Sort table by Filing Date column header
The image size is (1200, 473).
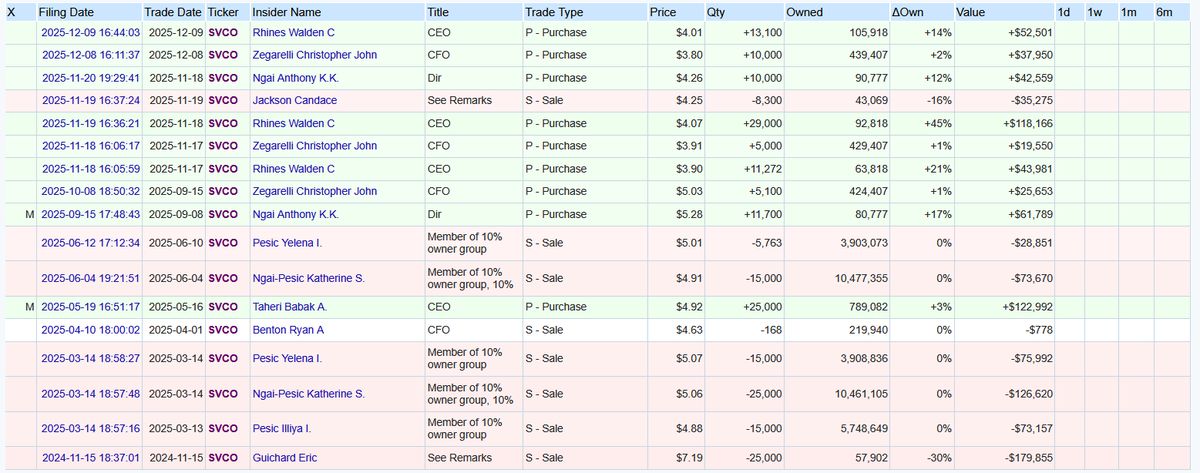pyautogui.click(x=68, y=13)
